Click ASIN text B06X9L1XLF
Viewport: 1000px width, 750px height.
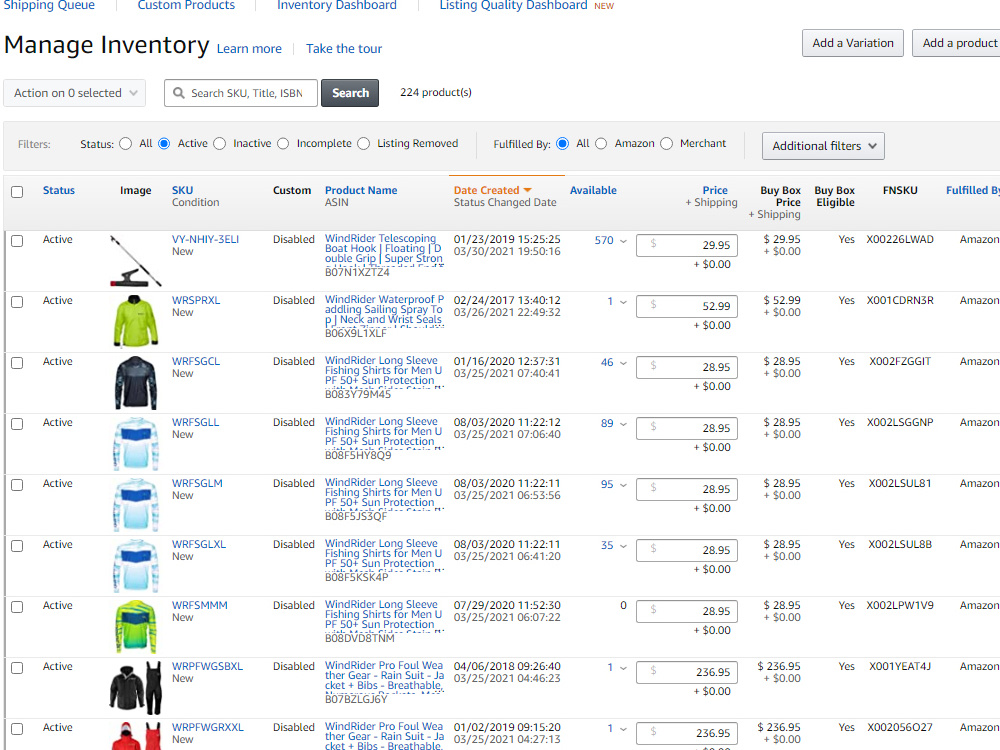(356, 333)
